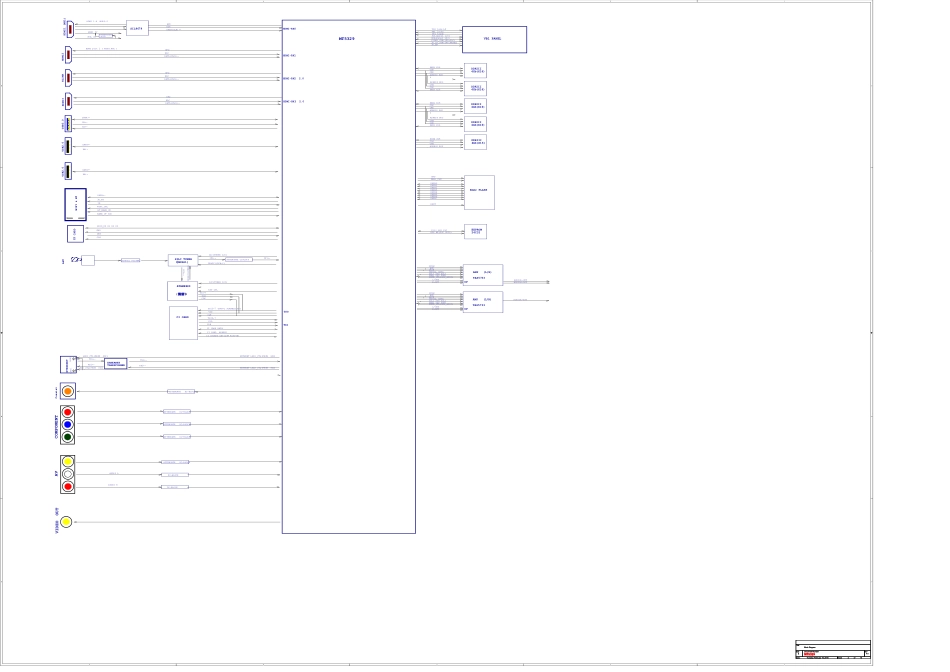This screenshot has height=672, width=950.
Task: Click the title block in bottom-right corner
Action: pyautogui.click(x=832, y=650)
